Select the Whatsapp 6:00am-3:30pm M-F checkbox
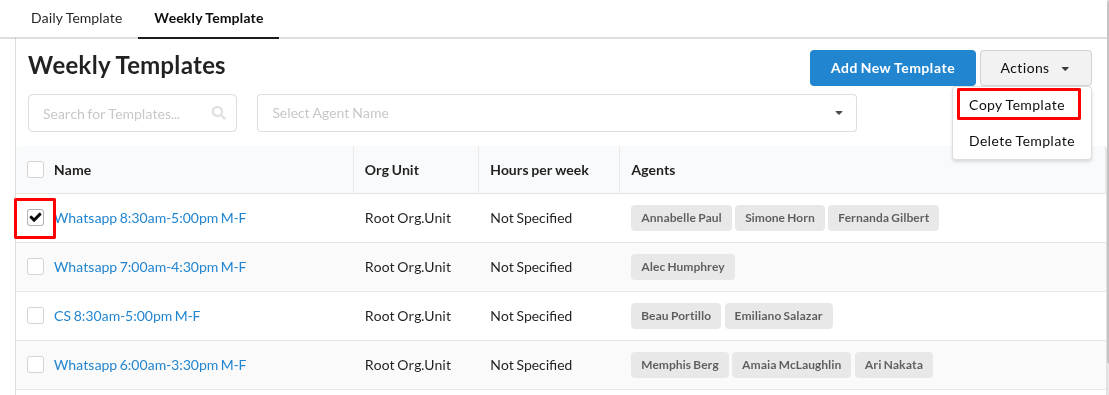The width and height of the screenshot is (1109, 395). 35,365
